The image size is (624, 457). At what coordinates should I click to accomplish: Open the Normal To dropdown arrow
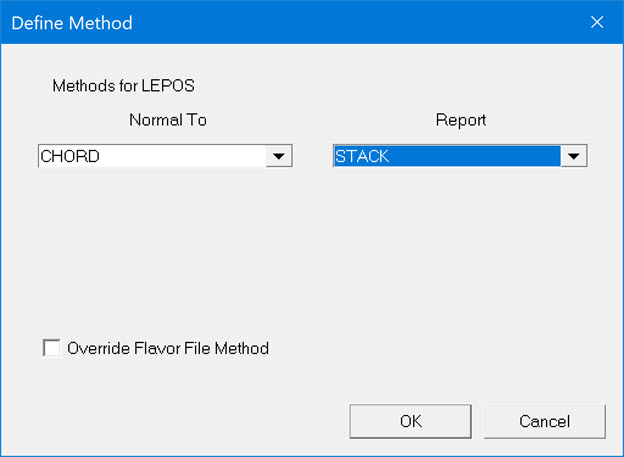(279, 157)
